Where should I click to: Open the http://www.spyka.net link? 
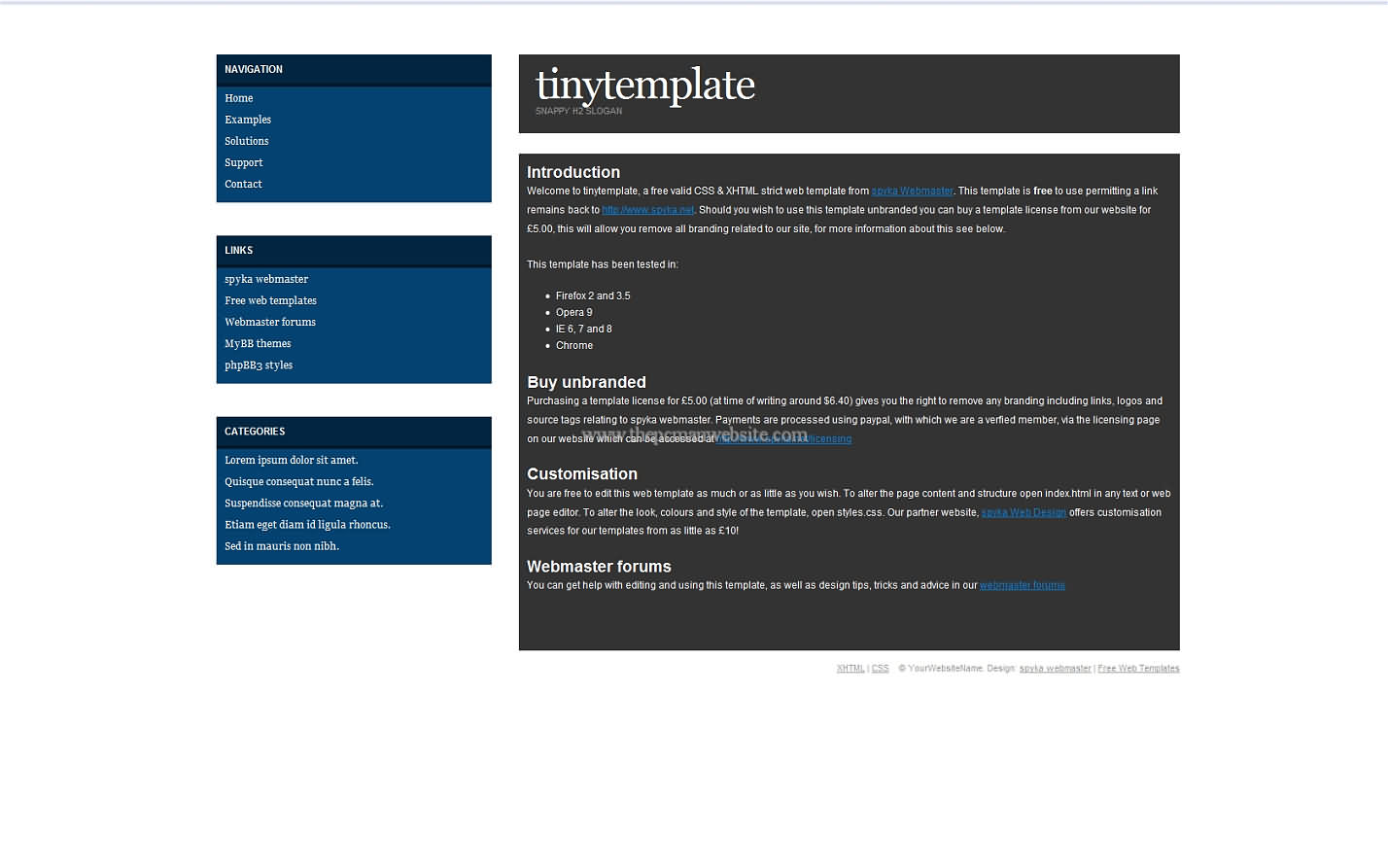pyautogui.click(x=648, y=210)
